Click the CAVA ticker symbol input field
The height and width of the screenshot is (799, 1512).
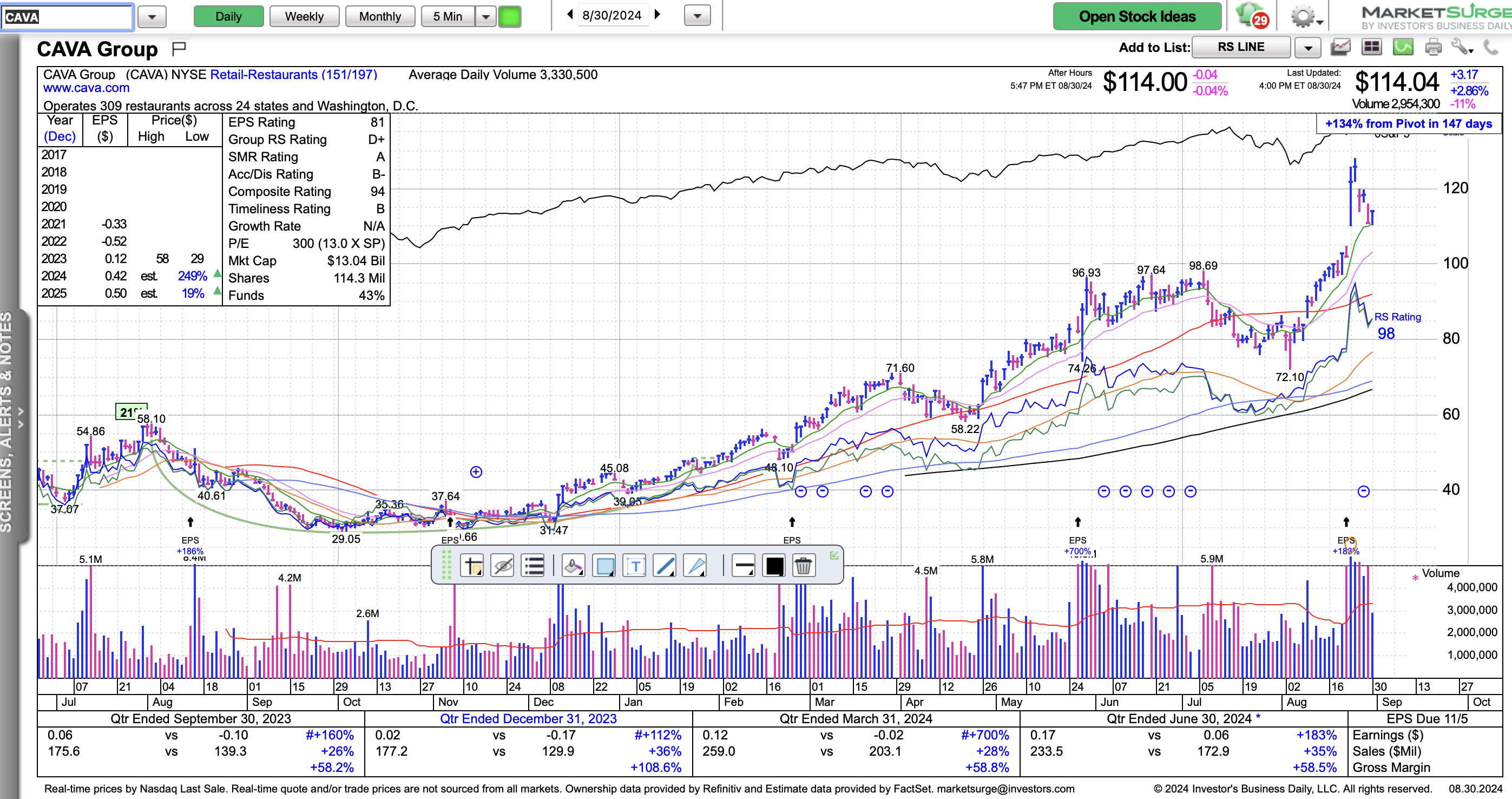tap(68, 17)
